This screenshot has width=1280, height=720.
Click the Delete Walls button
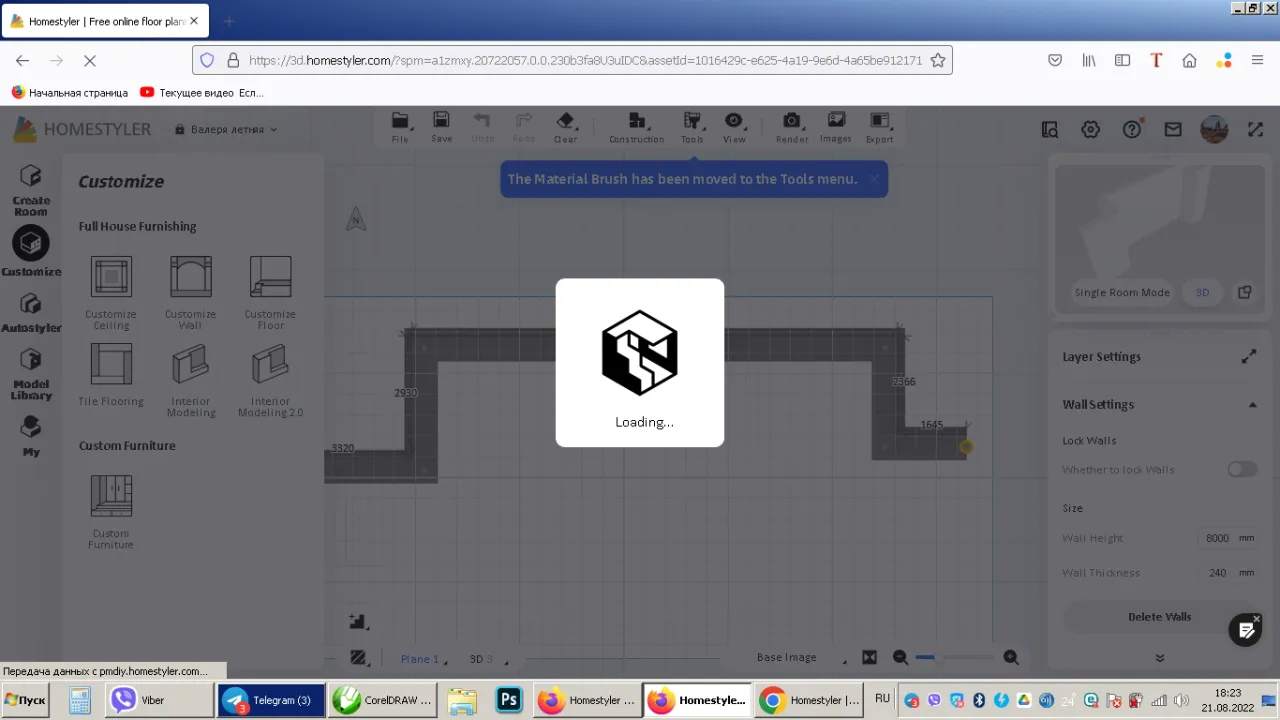coord(1159,617)
